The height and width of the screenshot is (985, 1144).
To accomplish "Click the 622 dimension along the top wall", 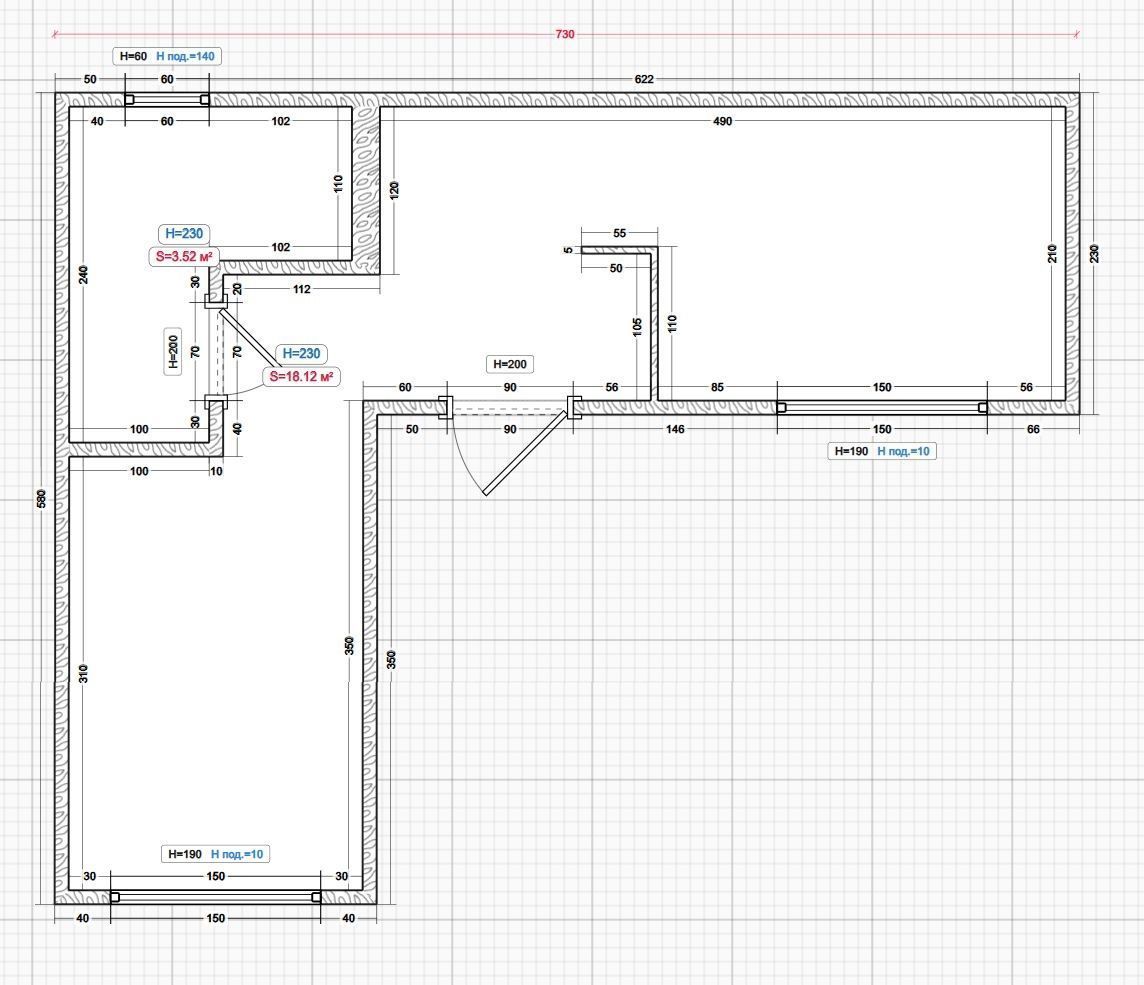I will [645, 79].
